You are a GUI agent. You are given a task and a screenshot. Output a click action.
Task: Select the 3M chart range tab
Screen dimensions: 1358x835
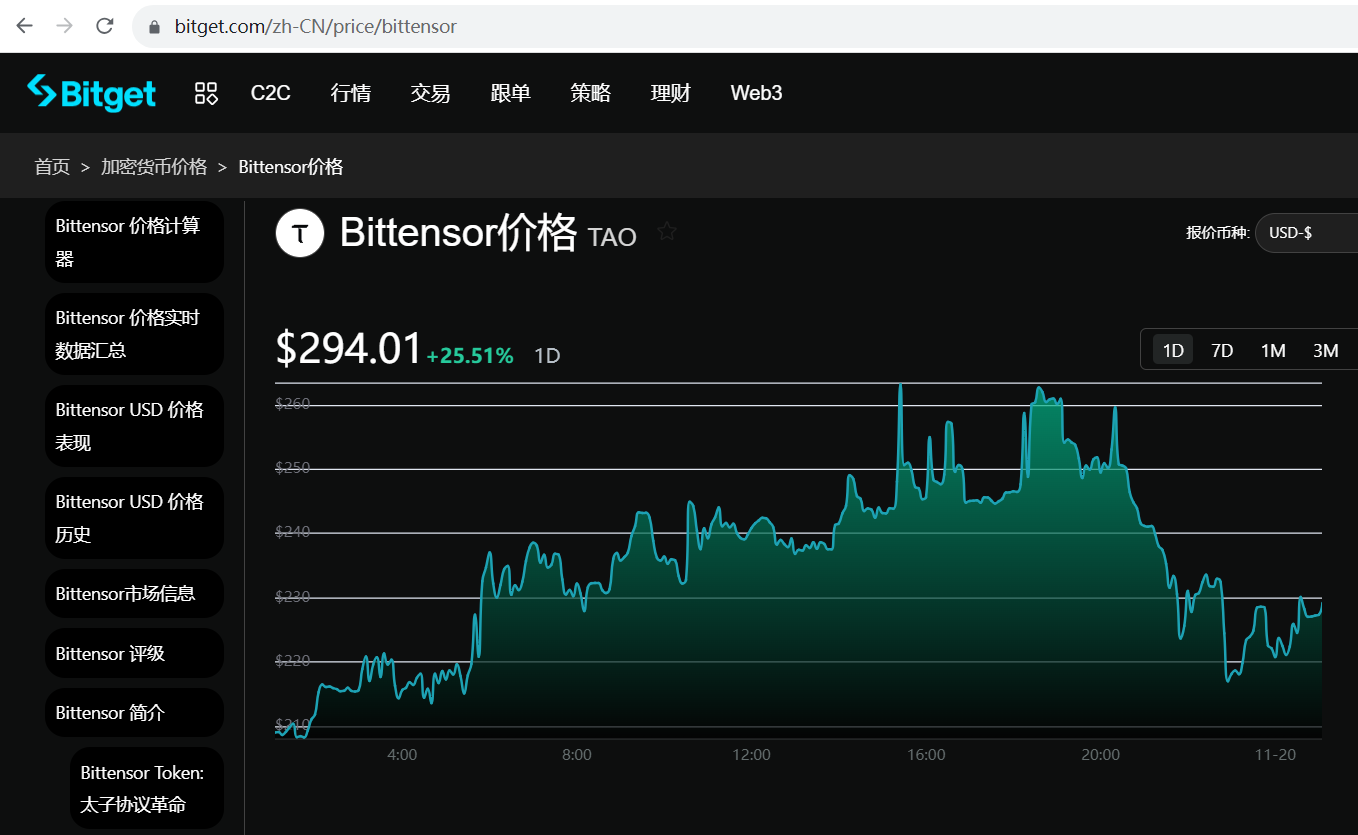pyautogui.click(x=1326, y=350)
